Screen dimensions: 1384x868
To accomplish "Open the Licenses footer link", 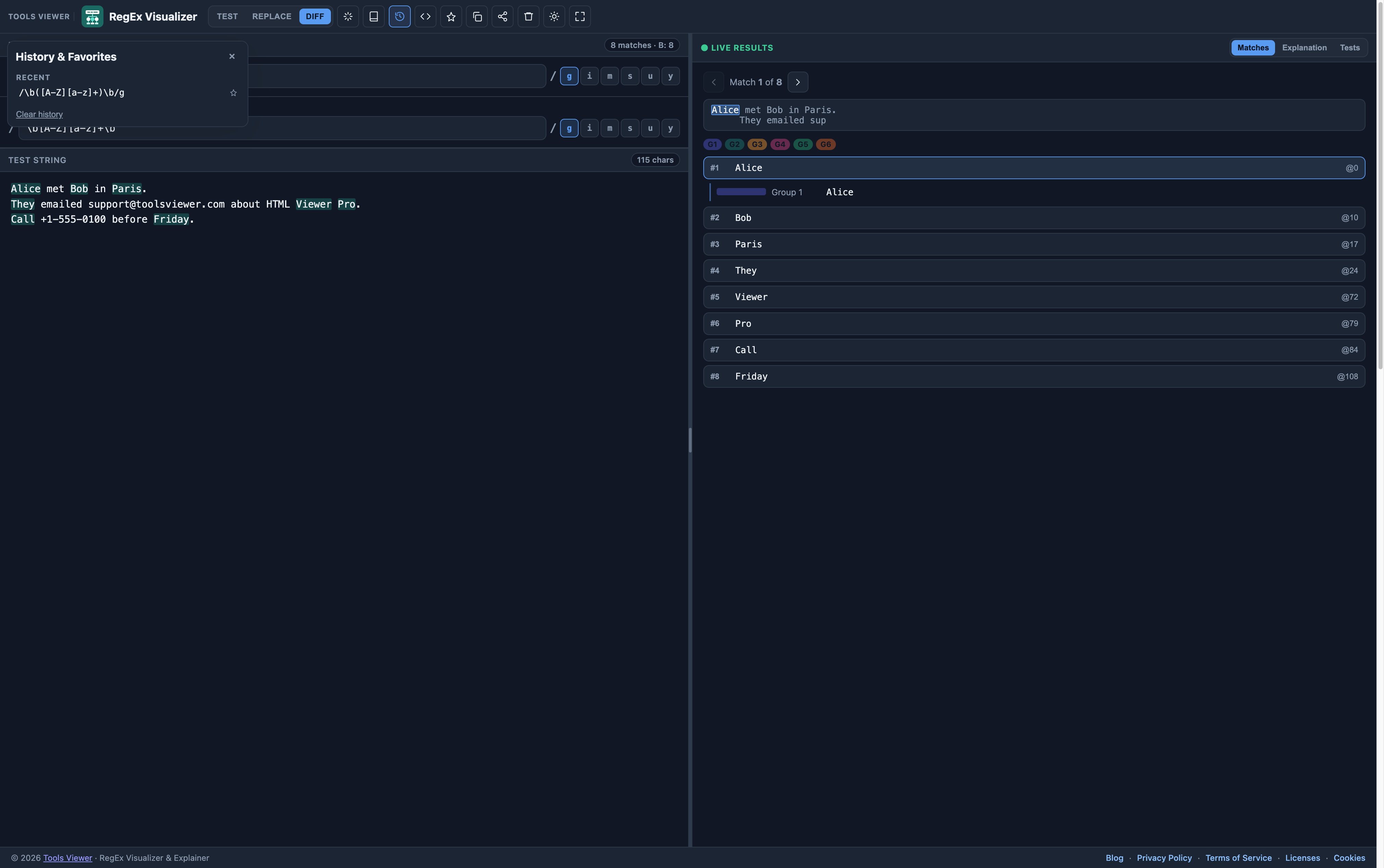I will click(1302, 858).
